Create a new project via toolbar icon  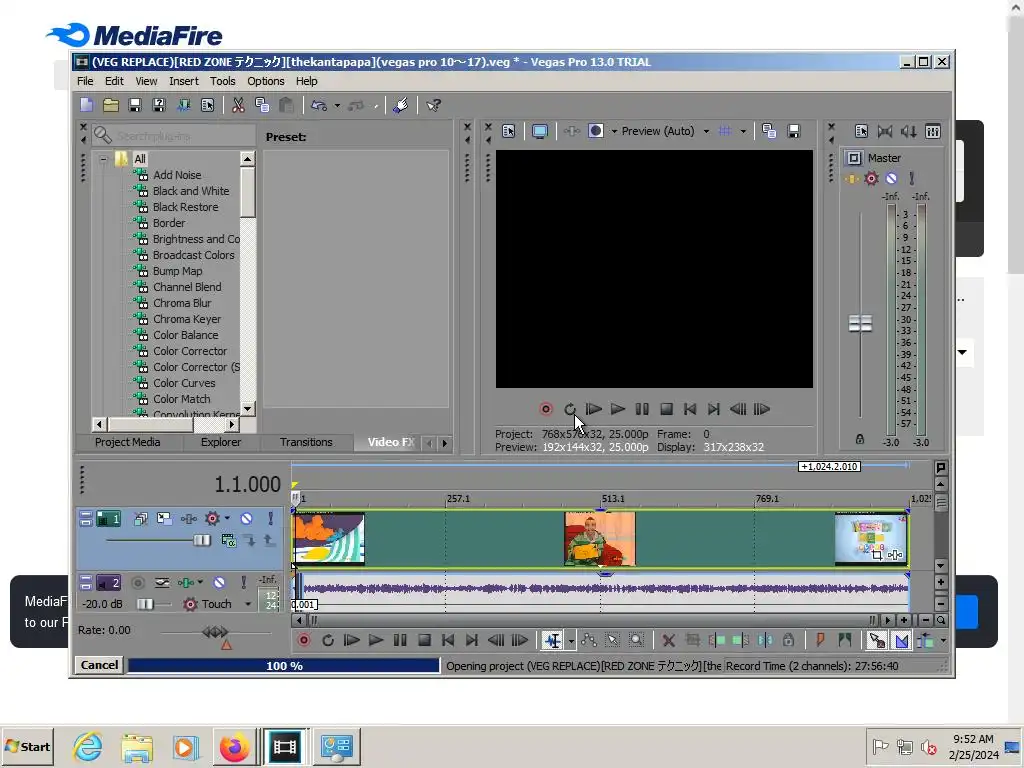87,105
